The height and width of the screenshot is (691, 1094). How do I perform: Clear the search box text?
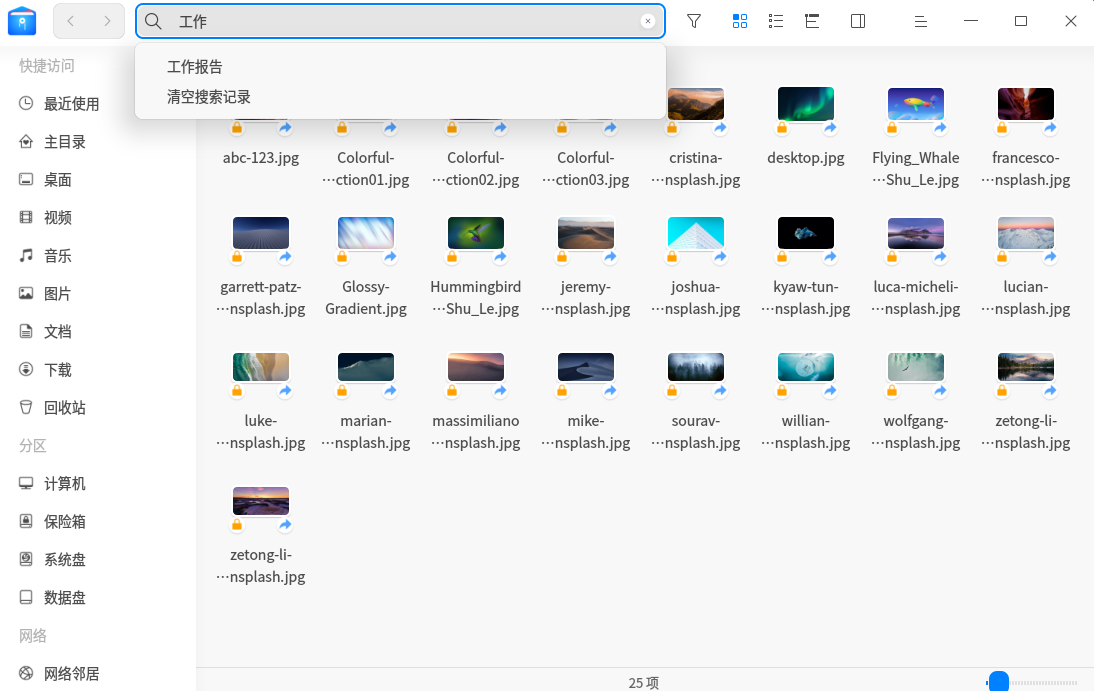[x=648, y=21]
